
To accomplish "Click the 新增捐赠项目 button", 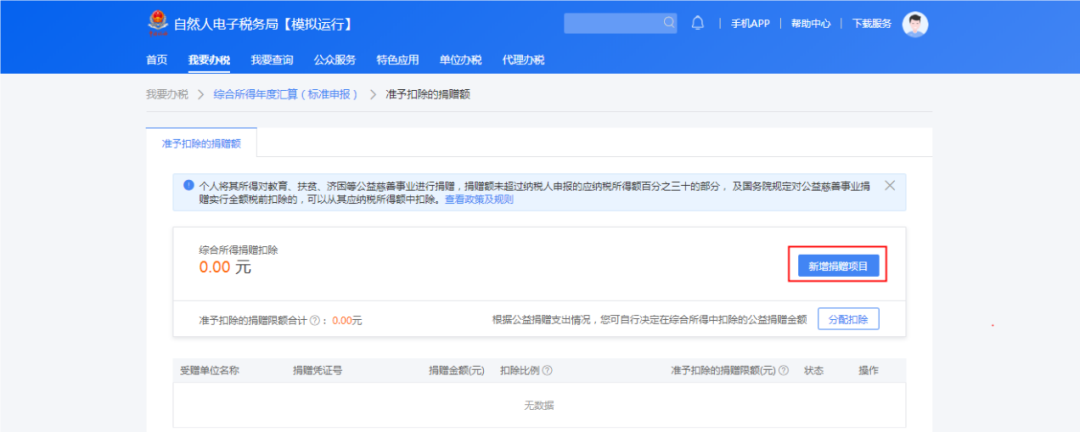I will (x=839, y=266).
